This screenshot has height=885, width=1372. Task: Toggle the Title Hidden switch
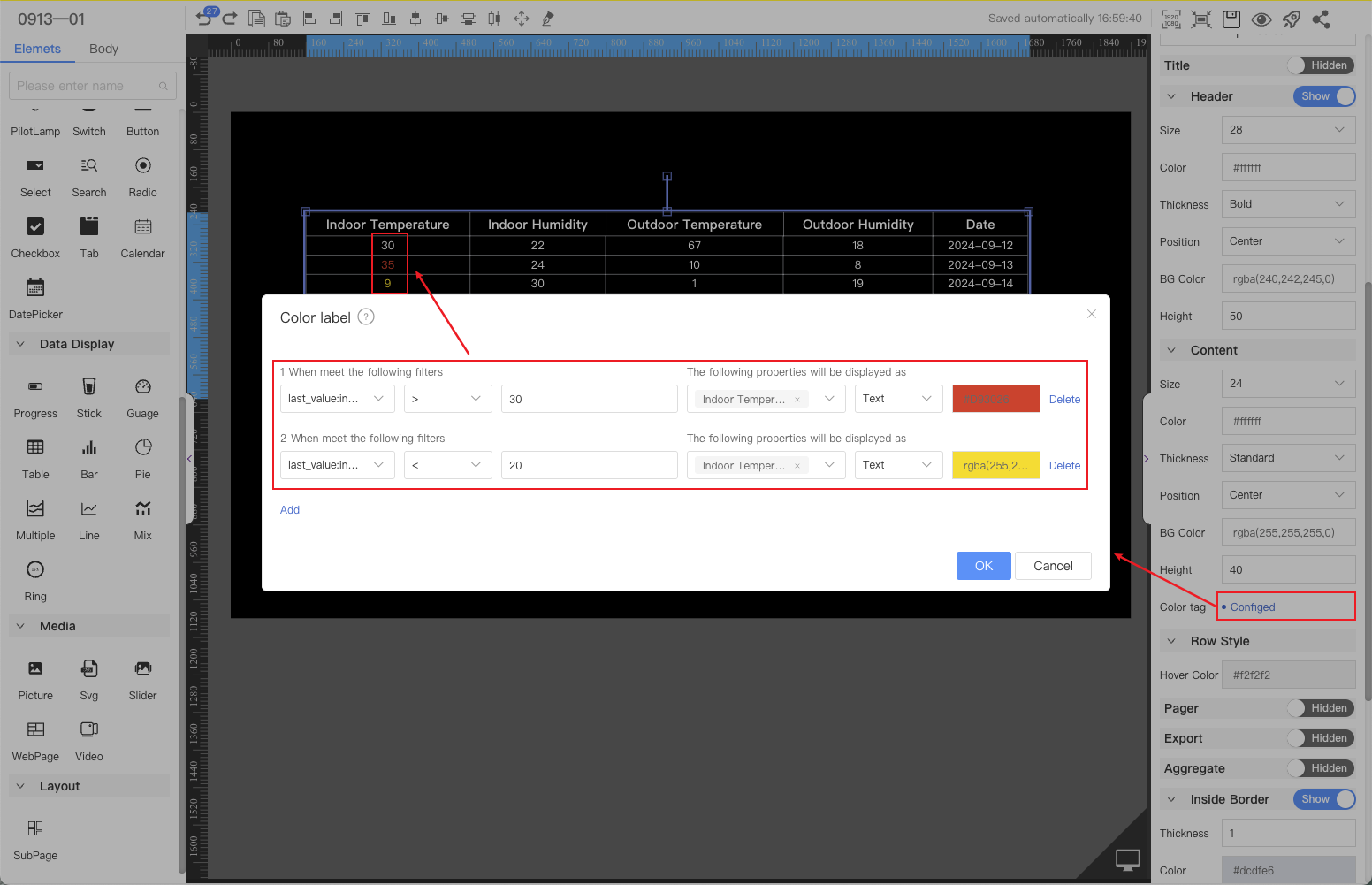coord(1321,65)
